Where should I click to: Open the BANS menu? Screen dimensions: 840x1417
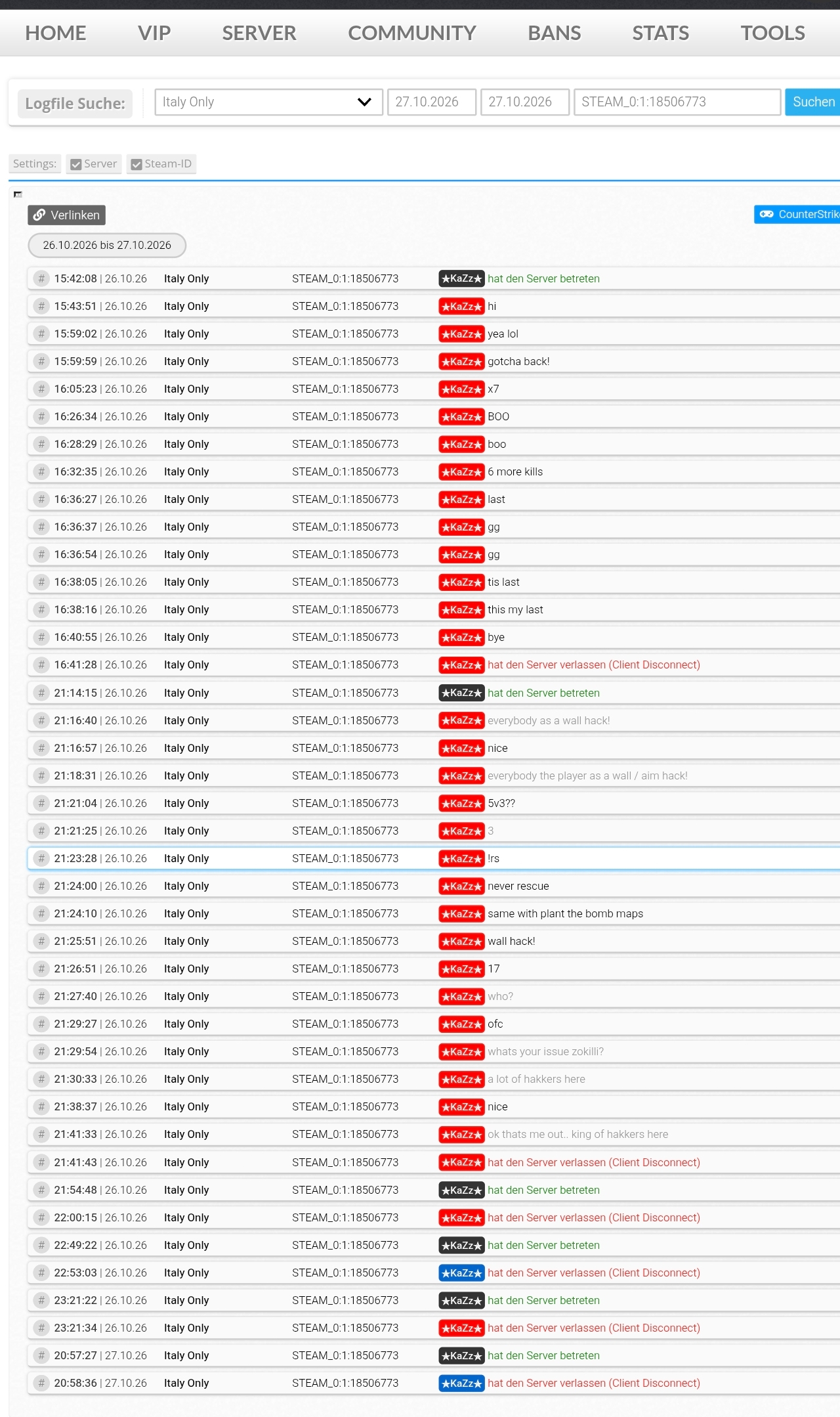(x=555, y=33)
